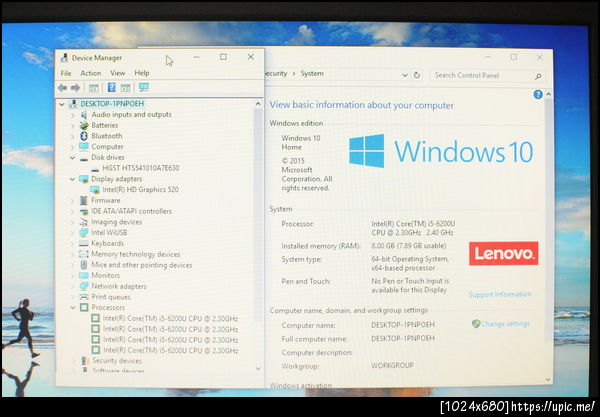The width and height of the screenshot is (600, 417).
Task: Expand the Bluetooth node
Action: tap(73, 136)
